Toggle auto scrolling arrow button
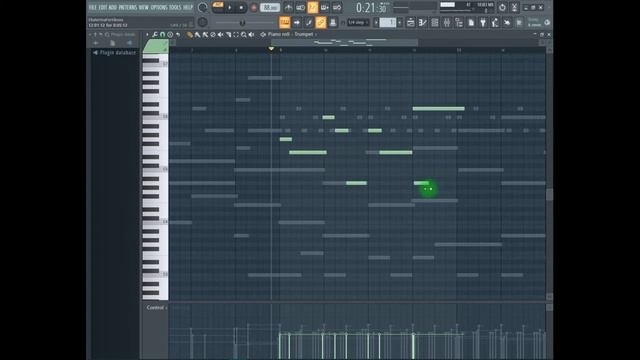 297,22
